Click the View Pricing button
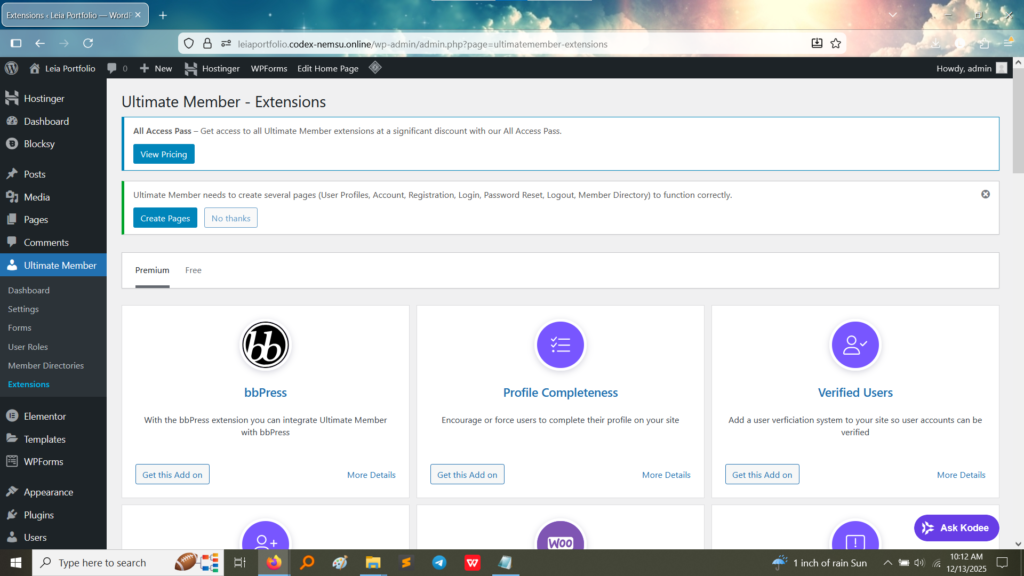This screenshot has width=1024, height=576. pos(164,154)
